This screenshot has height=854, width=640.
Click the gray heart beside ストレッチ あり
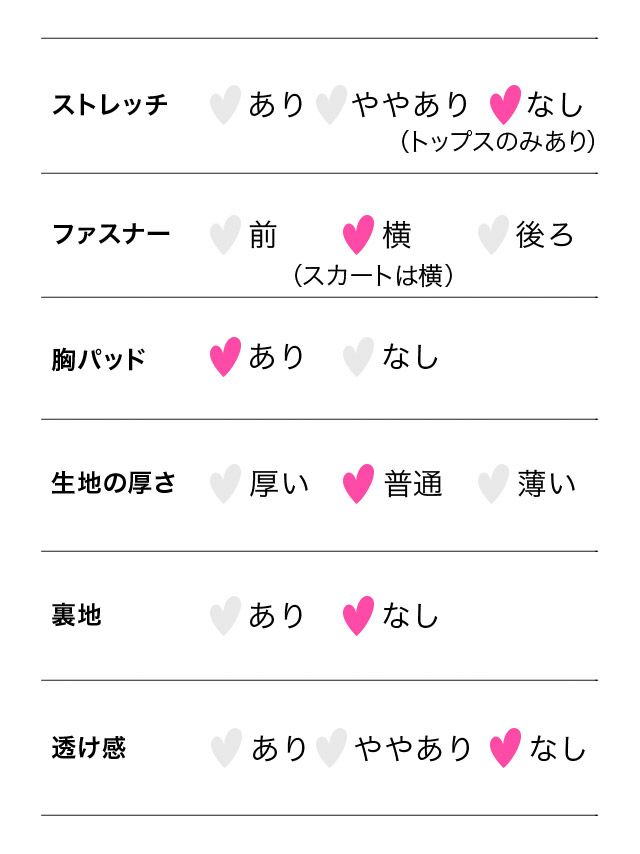[x=225, y=105]
